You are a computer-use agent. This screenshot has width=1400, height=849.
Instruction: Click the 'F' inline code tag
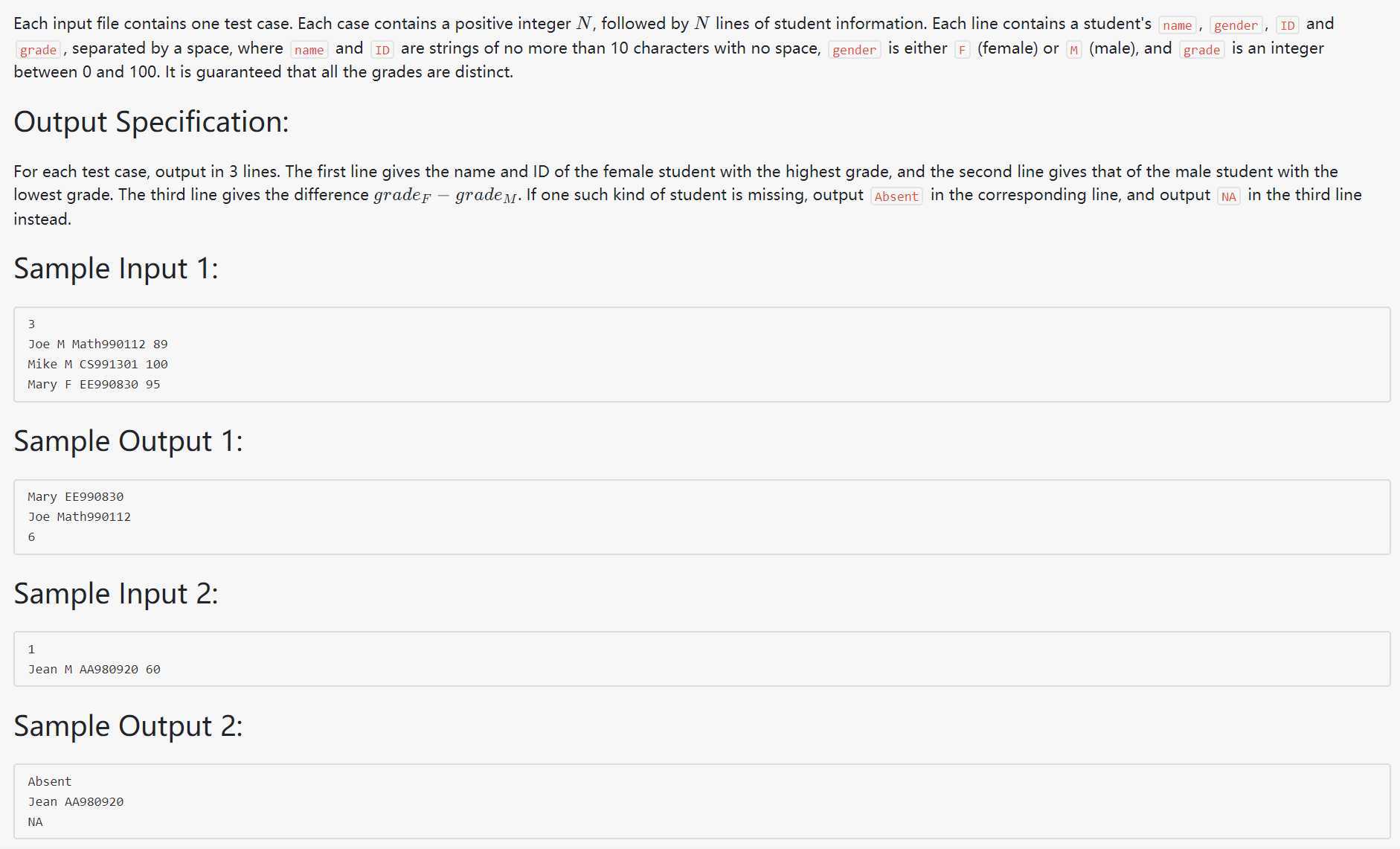(x=962, y=50)
